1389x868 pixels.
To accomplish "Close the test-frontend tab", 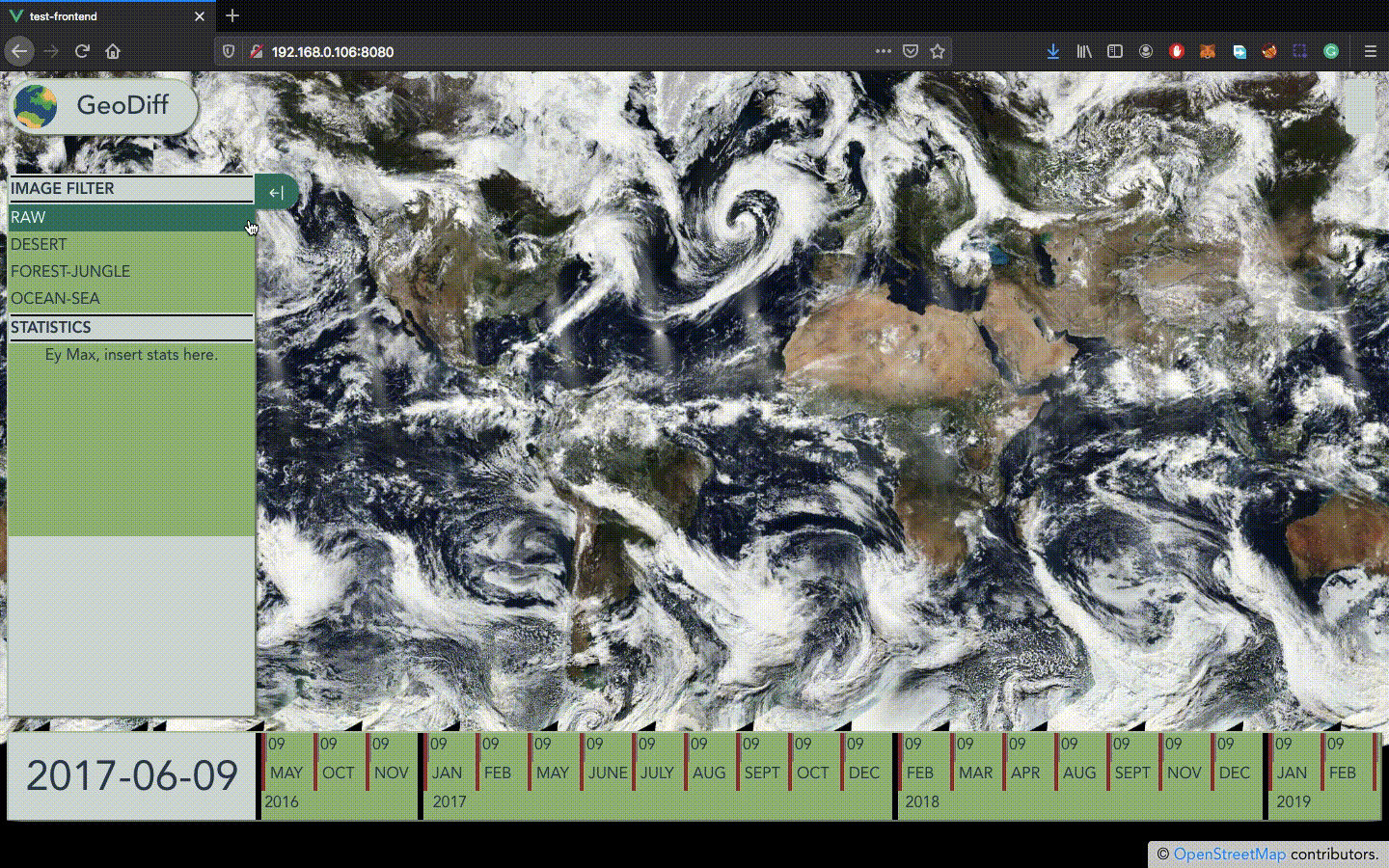I will point(200,16).
